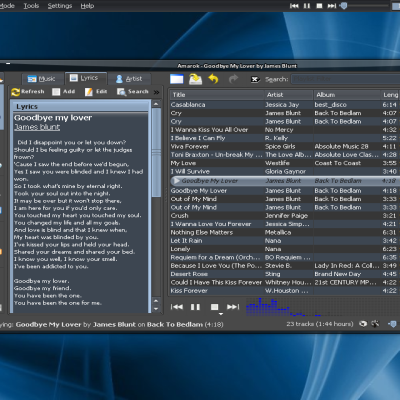Click the play indicator on current track

[x=176, y=181]
